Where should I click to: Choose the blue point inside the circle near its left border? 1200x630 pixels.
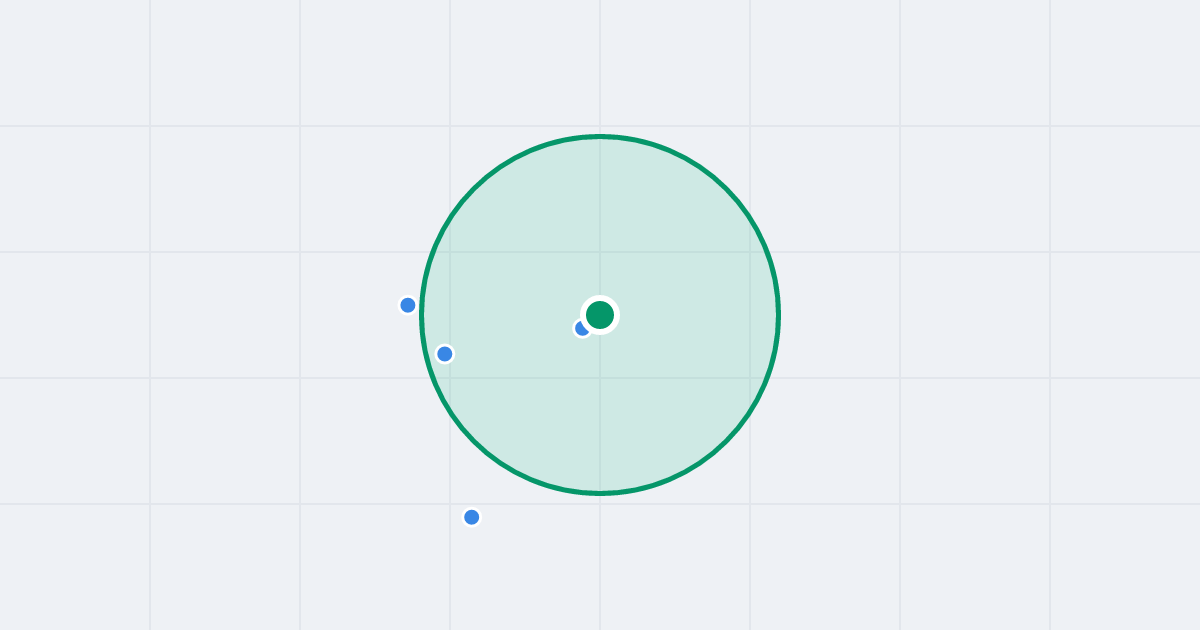click(x=445, y=354)
